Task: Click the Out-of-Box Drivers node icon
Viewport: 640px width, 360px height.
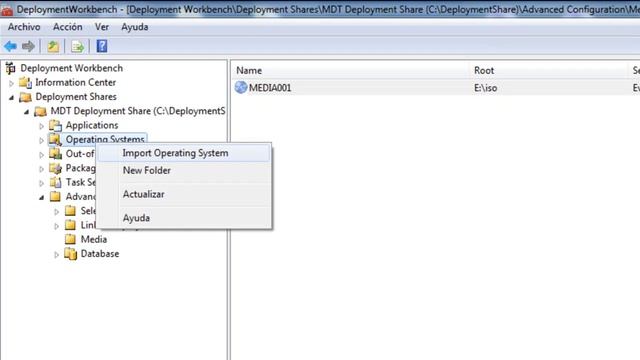Action: click(55, 154)
